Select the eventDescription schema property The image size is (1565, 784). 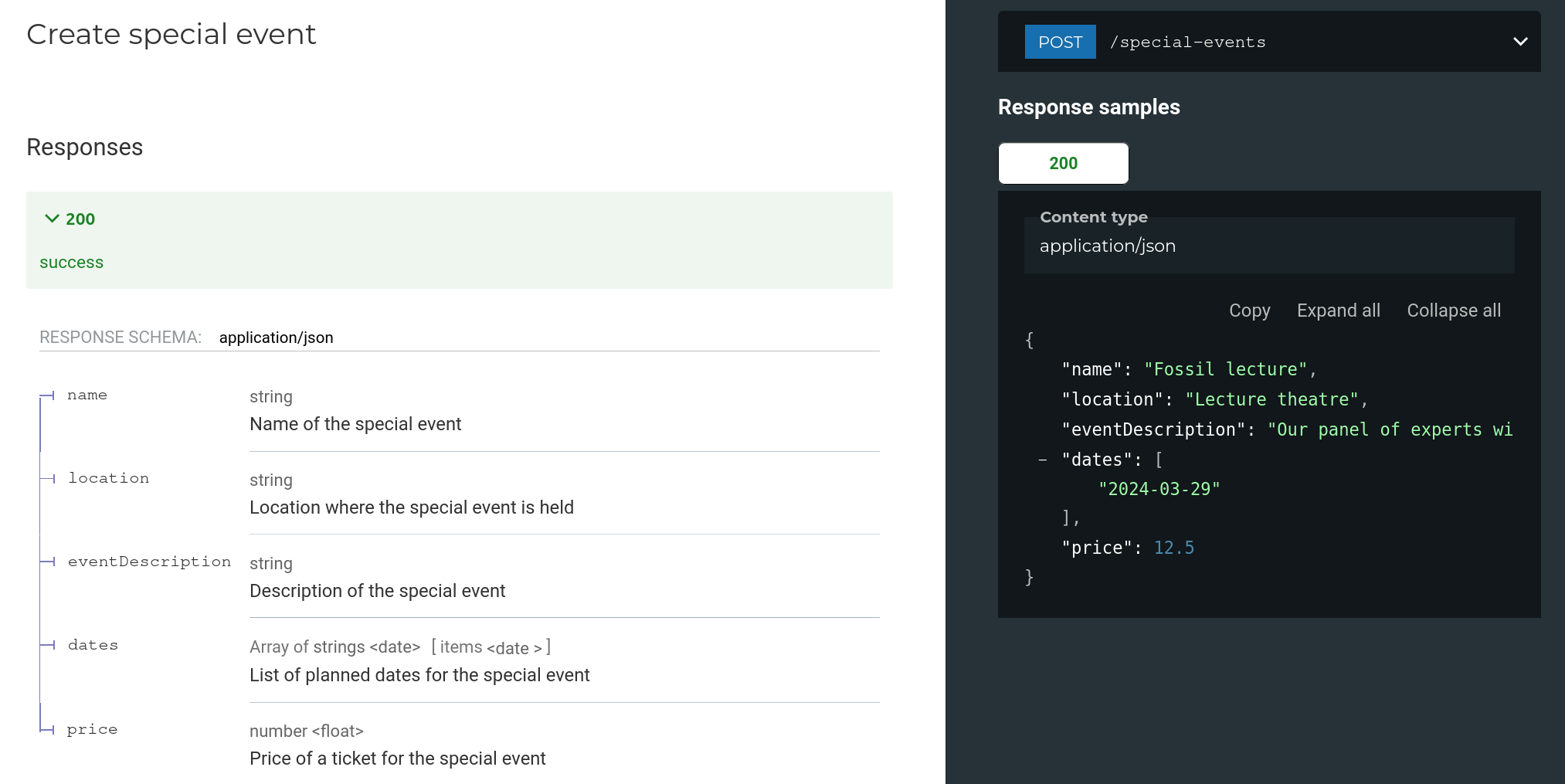coord(149,562)
